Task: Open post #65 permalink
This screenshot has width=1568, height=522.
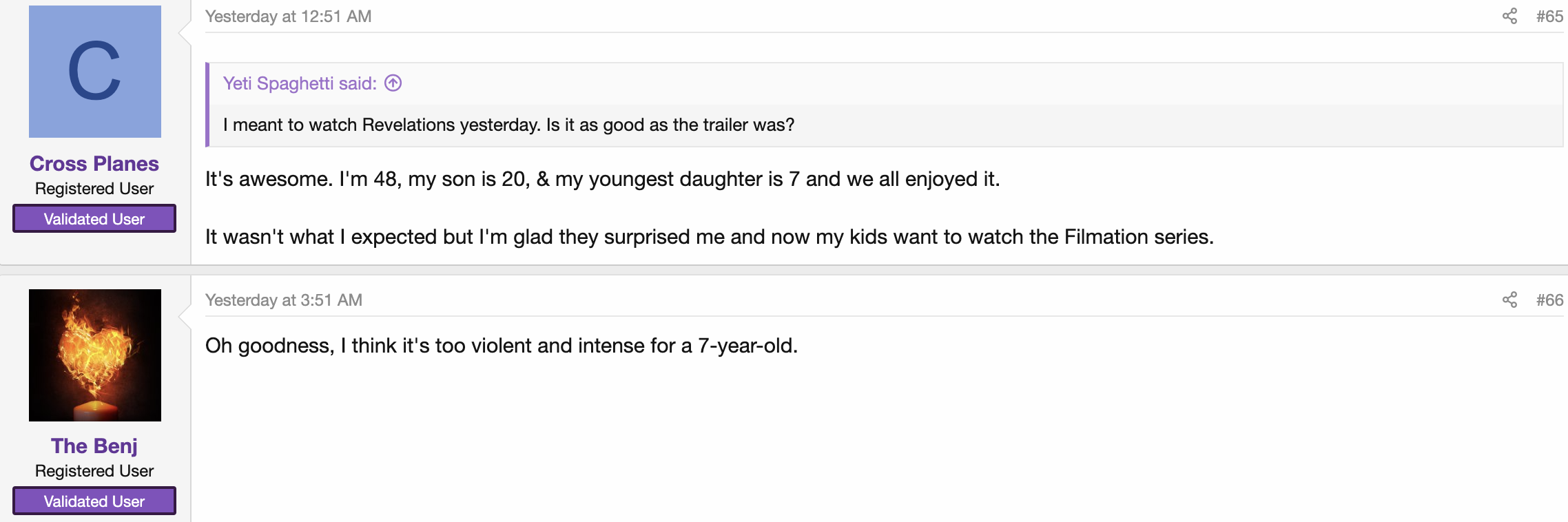Action: [x=1549, y=17]
